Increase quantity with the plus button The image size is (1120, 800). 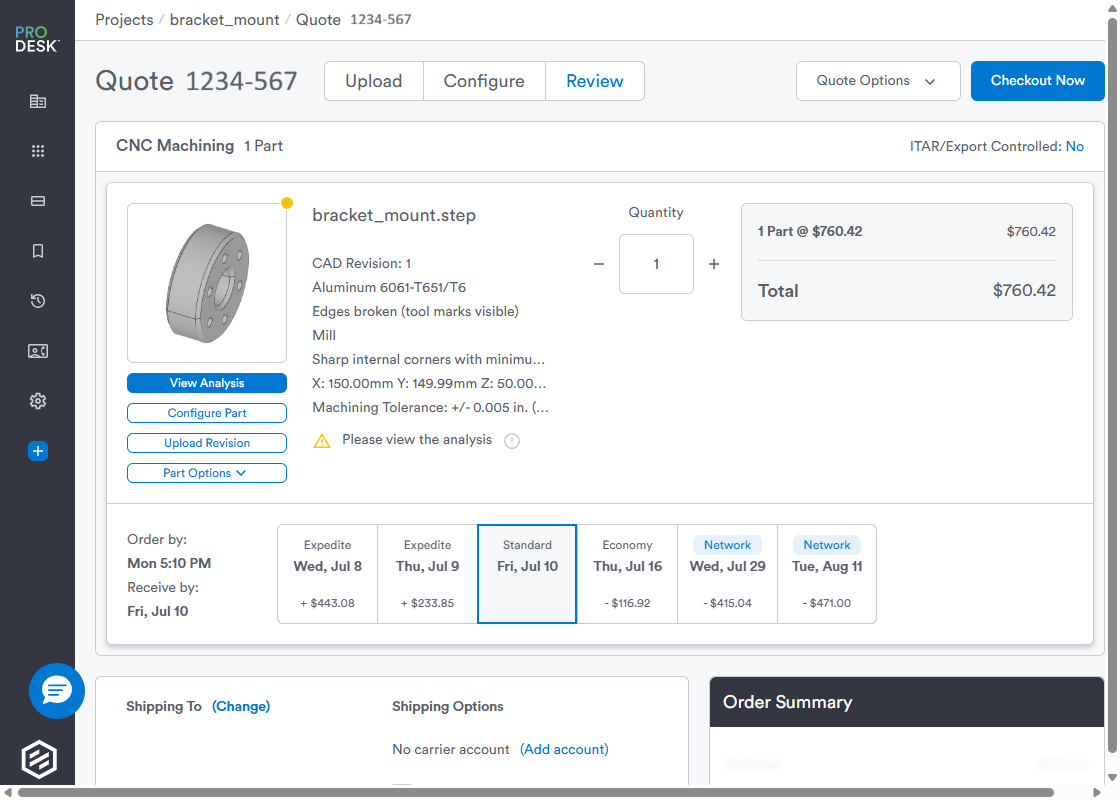(x=714, y=264)
